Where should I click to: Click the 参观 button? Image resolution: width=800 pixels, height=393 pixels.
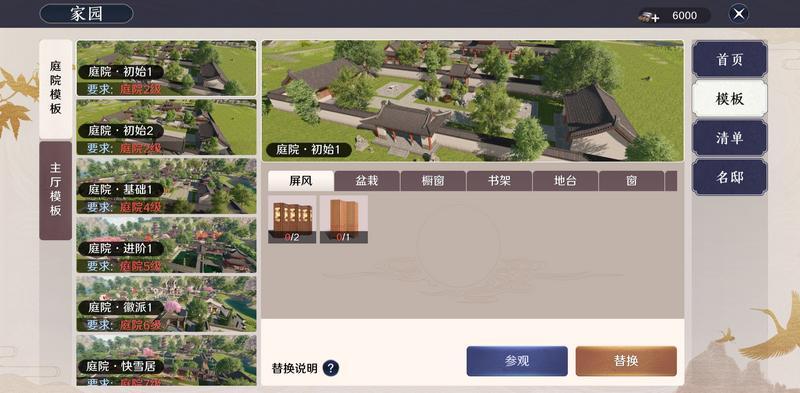tap(517, 361)
